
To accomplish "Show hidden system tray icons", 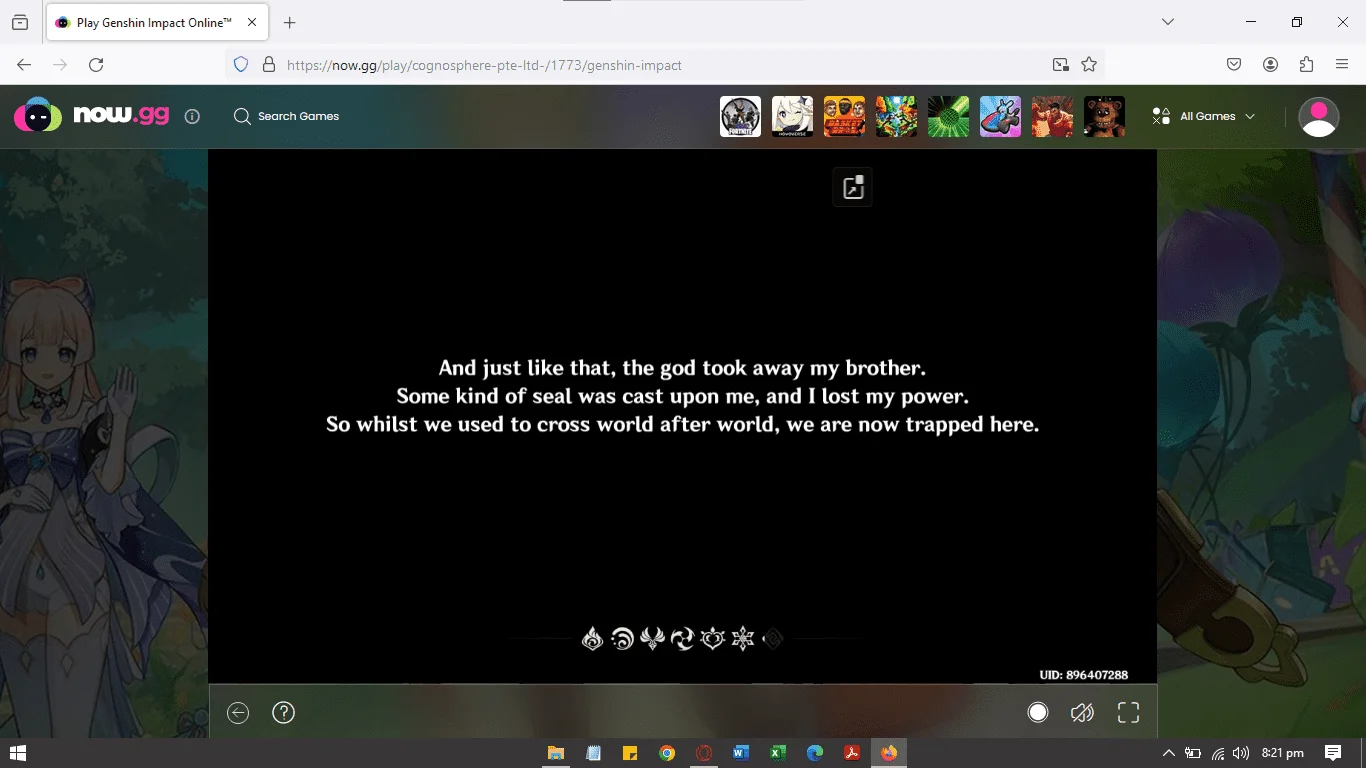I will 1168,753.
